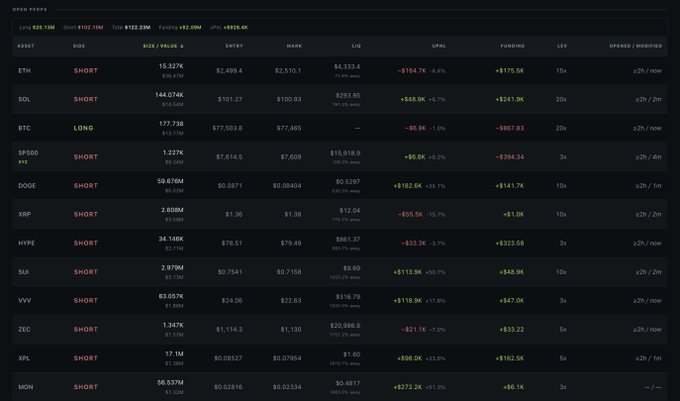Select the SP500 asset name
The height and width of the screenshot is (401, 680).
(x=28, y=153)
